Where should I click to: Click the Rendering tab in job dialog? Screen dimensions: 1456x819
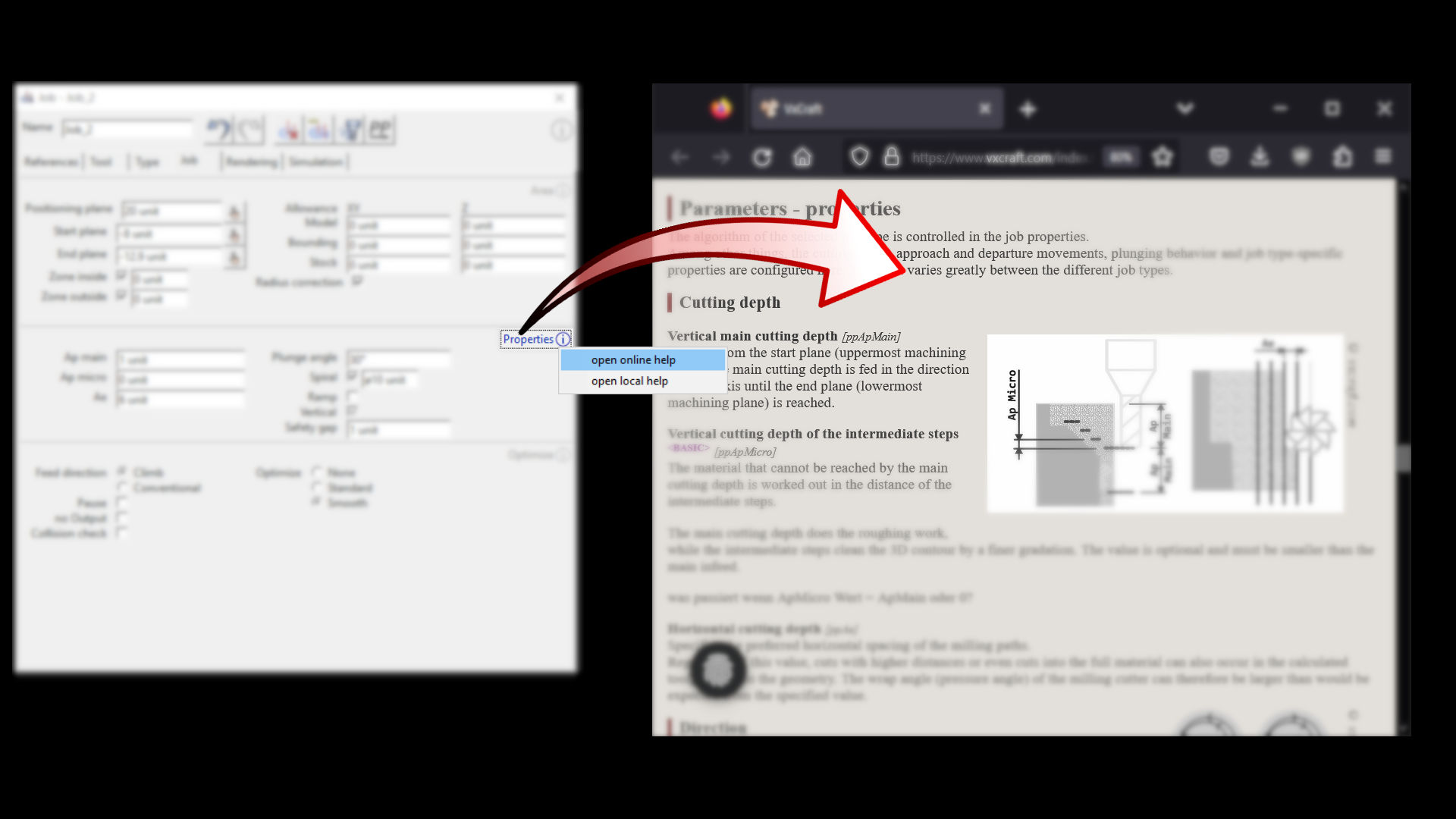point(251,162)
